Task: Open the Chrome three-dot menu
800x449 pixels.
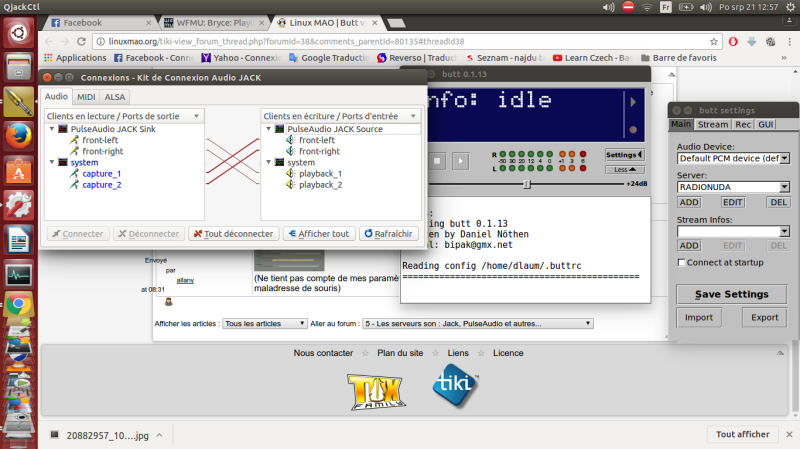Action: (x=790, y=41)
